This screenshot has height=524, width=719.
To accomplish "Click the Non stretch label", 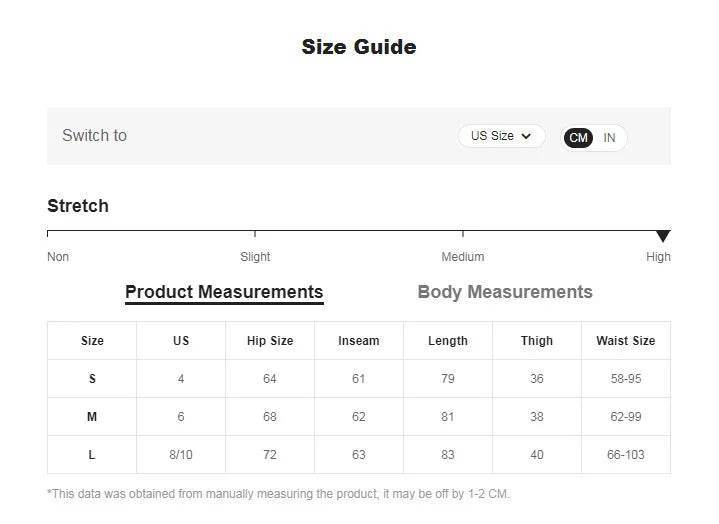I will coord(58,257).
